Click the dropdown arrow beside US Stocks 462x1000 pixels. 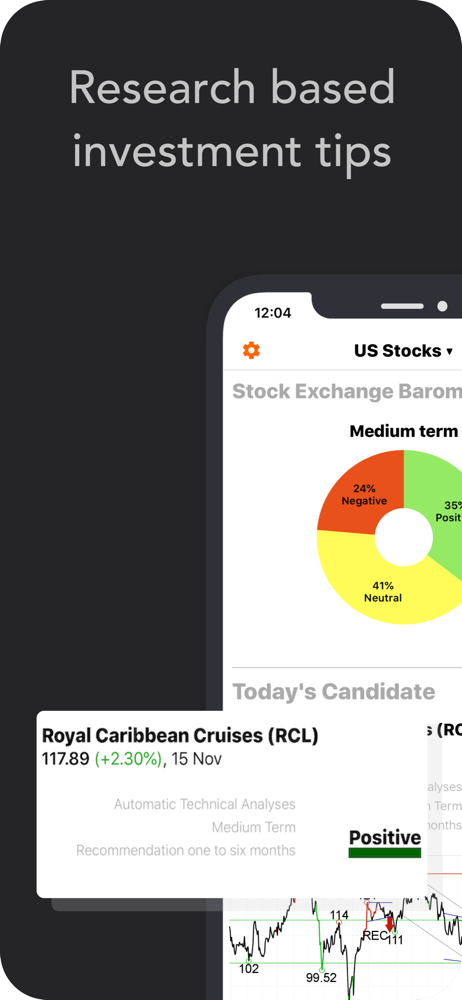[449, 351]
